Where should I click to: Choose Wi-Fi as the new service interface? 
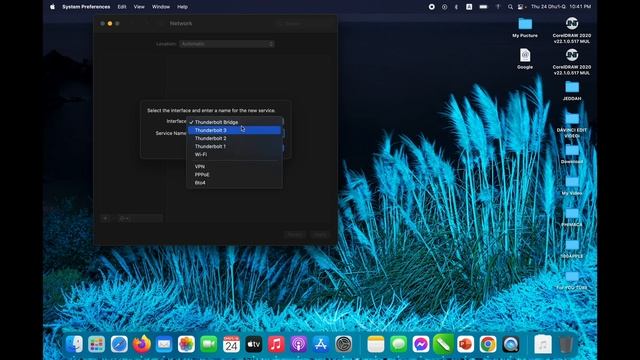[234, 154]
